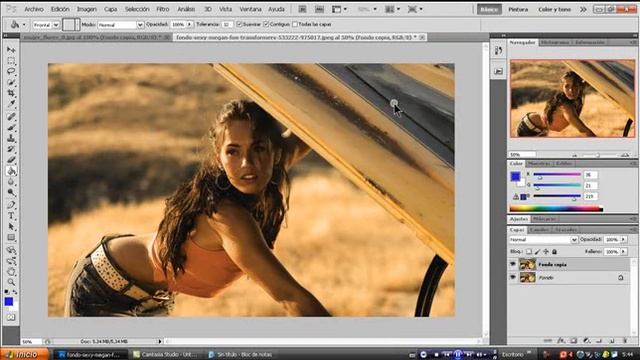Select the Clone Stamp tool

[11, 138]
